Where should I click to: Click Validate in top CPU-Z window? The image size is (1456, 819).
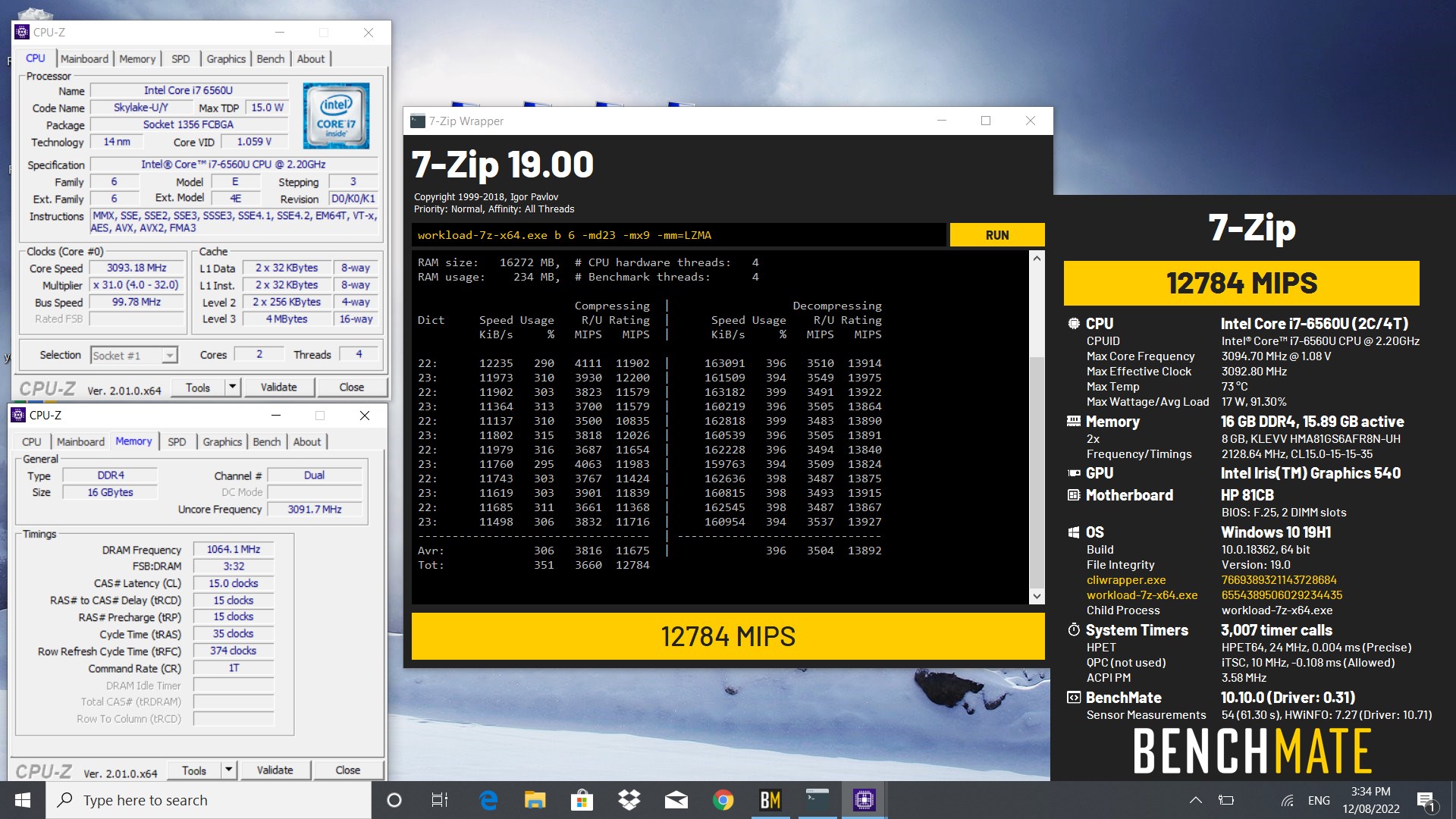(x=279, y=387)
